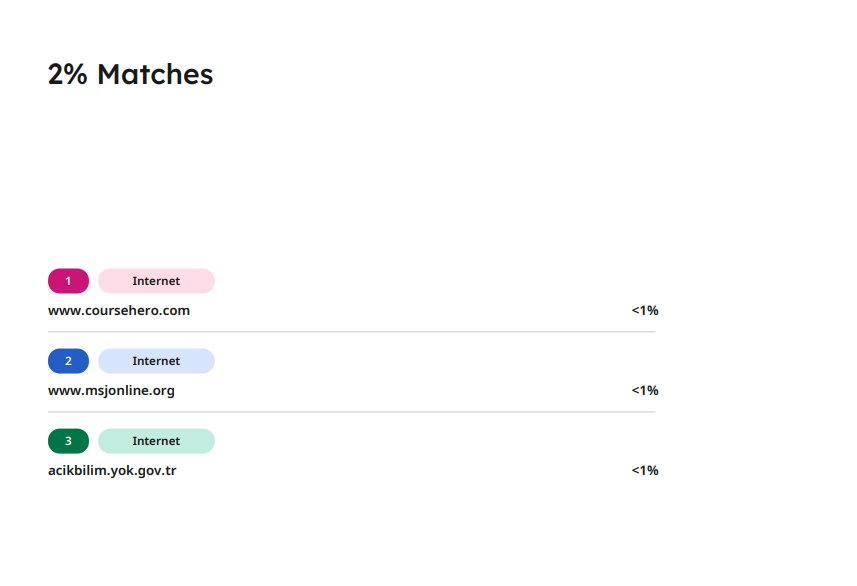Viewport: 857px width, 586px height.
Task: Select the blue Internet tag above msjonline
Action: (x=156, y=361)
